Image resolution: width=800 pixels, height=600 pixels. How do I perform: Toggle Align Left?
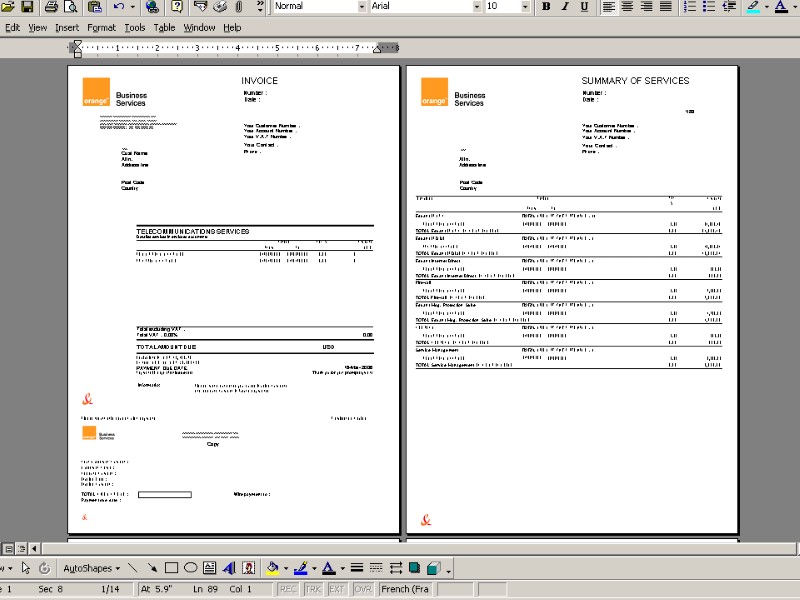pyautogui.click(x=608, y=7)
